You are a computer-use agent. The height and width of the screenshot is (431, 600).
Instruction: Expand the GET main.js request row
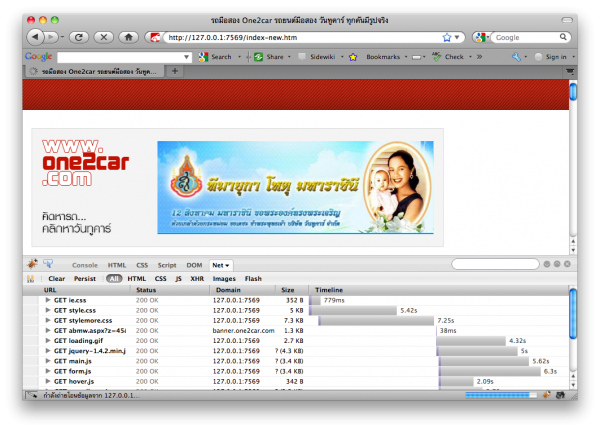(48, 361)
